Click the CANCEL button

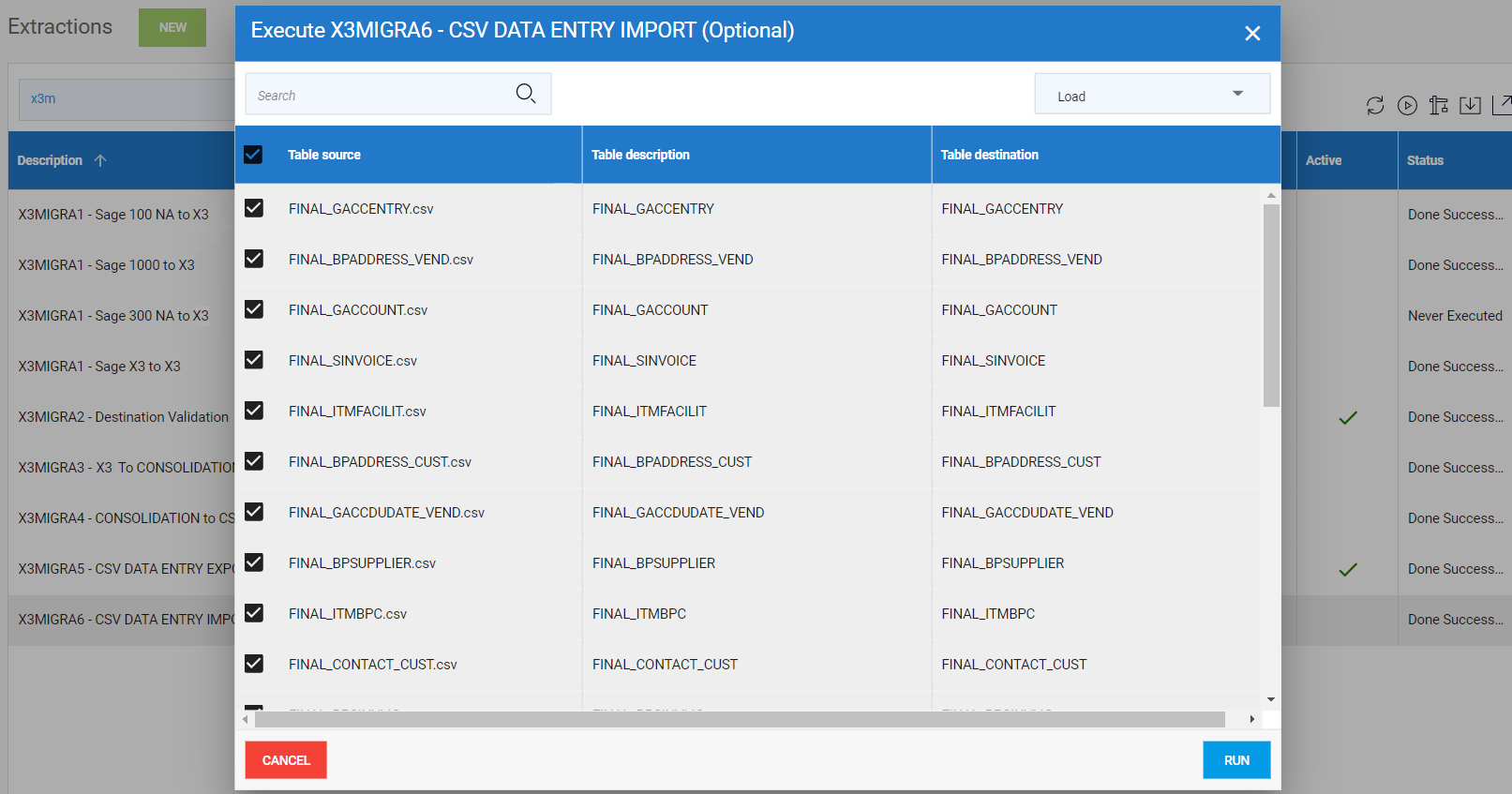click(286, 760)
